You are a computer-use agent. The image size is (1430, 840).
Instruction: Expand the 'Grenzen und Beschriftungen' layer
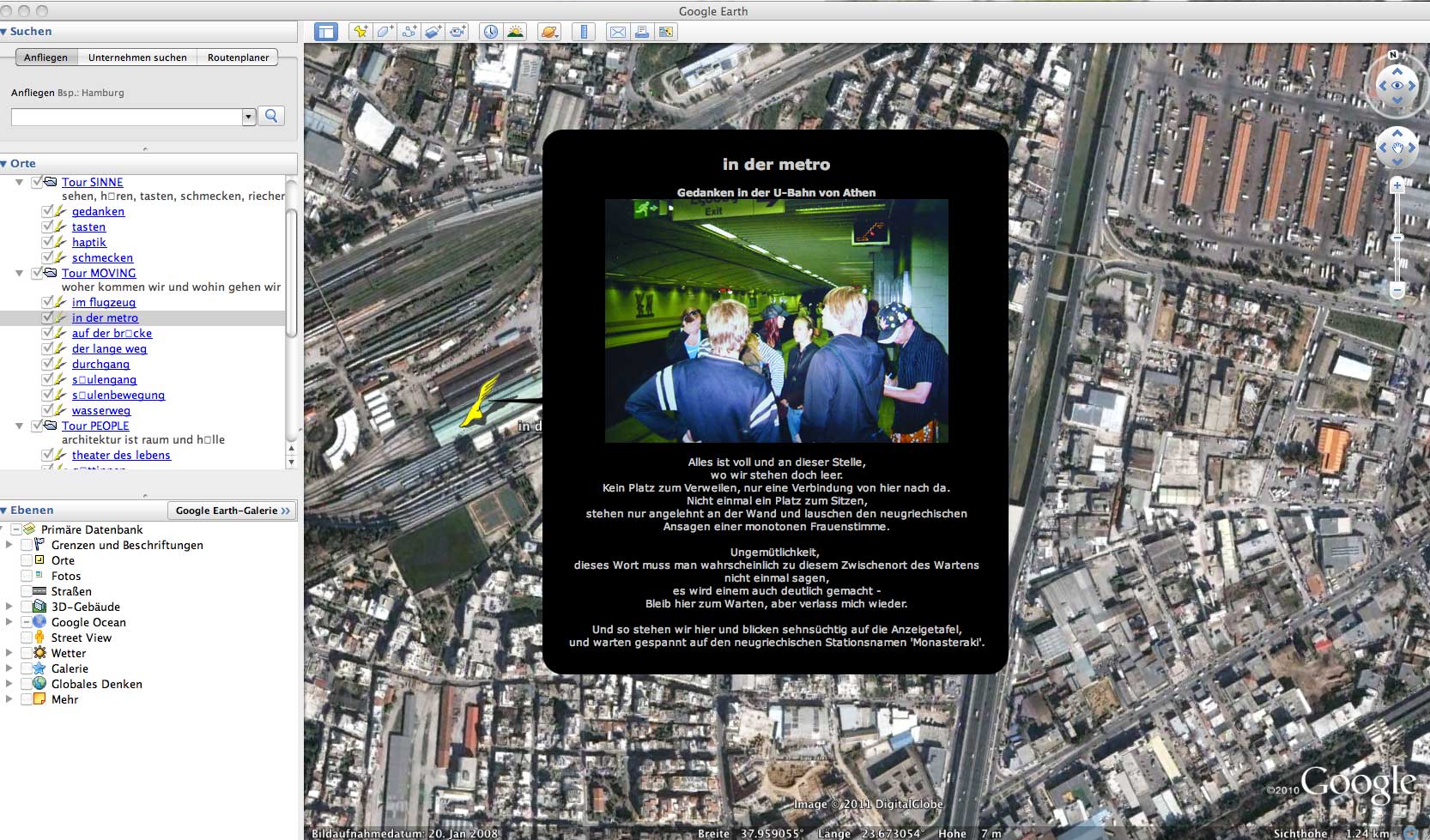9,545
